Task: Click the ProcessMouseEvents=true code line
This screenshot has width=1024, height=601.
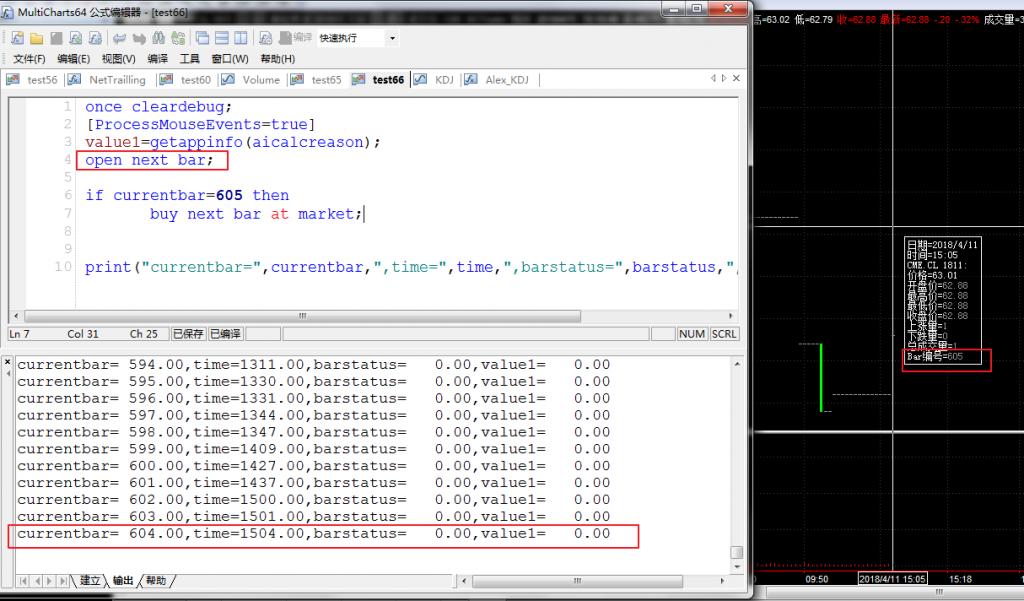Action: [x=200, y=124]
